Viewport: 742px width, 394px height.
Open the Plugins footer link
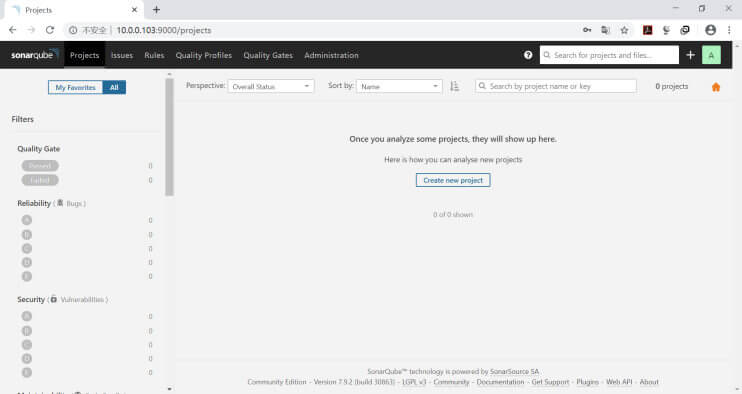587,382
